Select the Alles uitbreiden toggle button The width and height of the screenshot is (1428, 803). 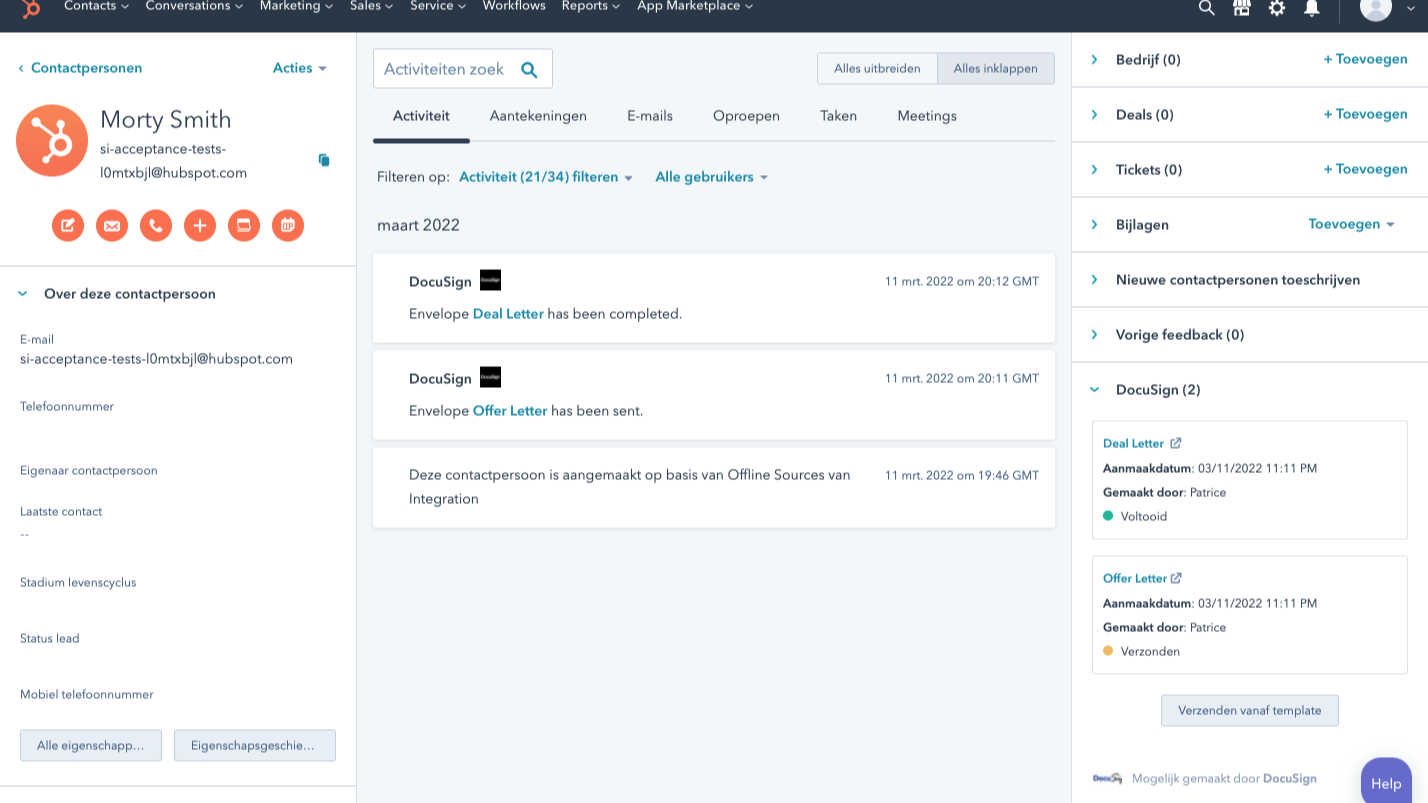pyautogui.click(x=877, y=68)
